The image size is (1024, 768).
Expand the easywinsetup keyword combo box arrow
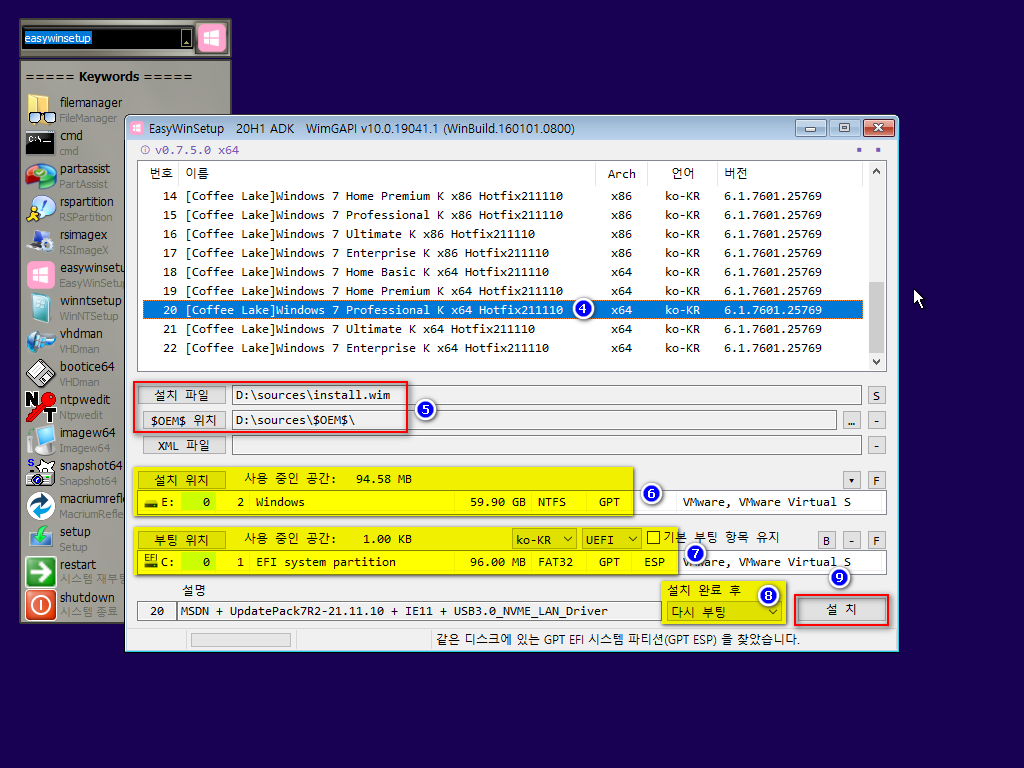pos(186,39)
